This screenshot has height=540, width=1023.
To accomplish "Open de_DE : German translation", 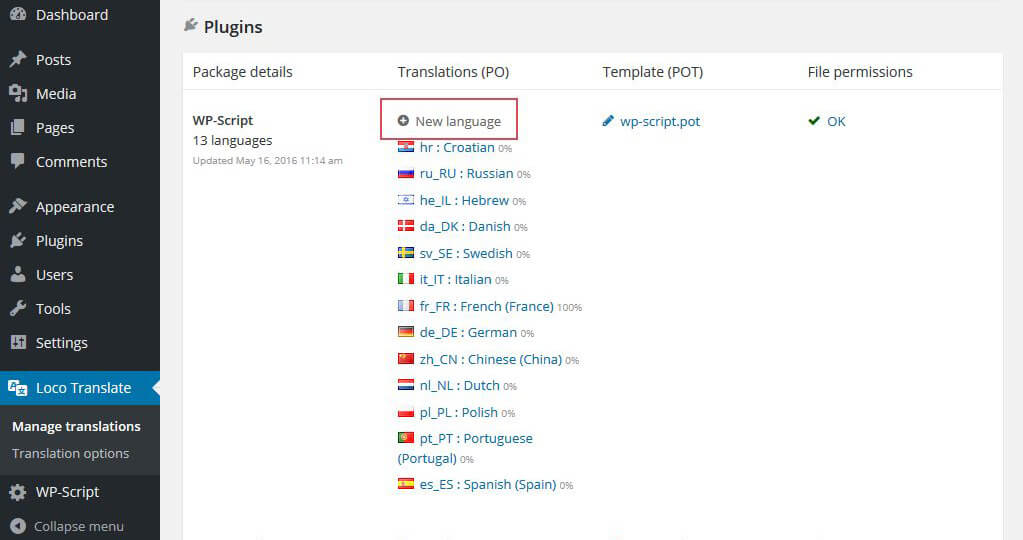I will click(468, 333).
